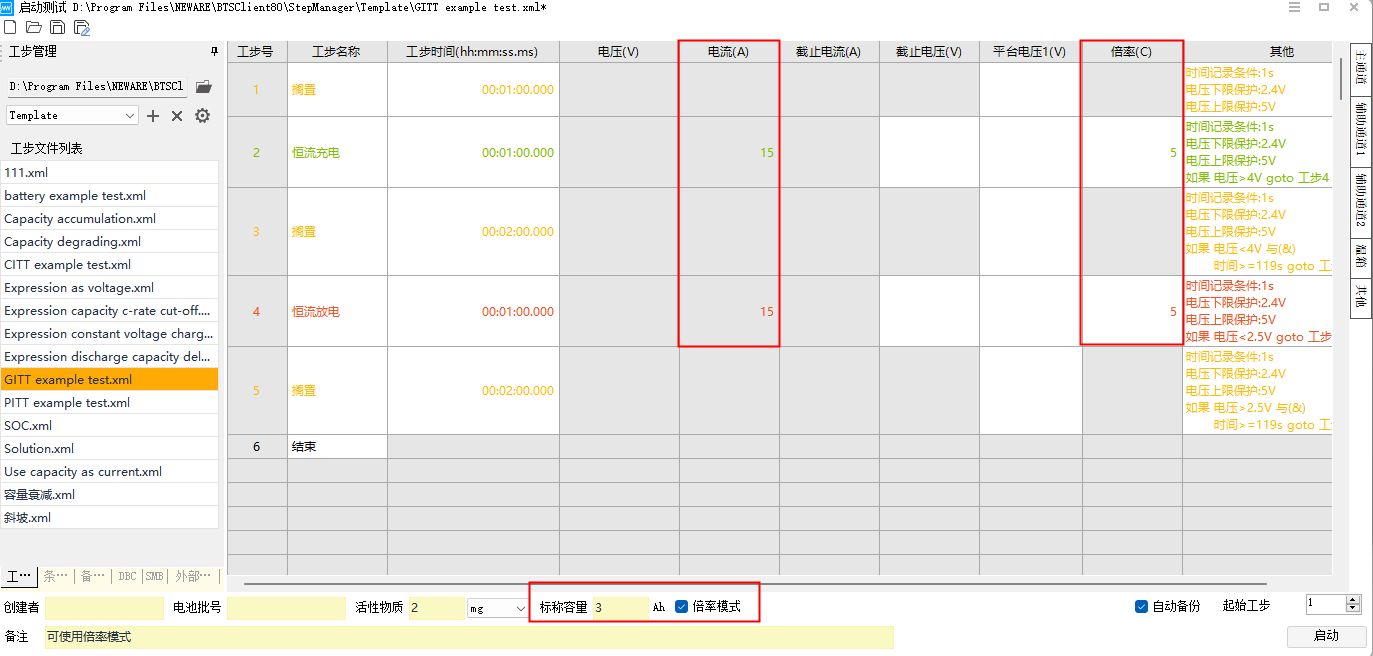Image resolution: width=1373 pixels, height=656 pixels.
Task: Toggle 自动备份 checkbox
Action: pos(1141,606)
